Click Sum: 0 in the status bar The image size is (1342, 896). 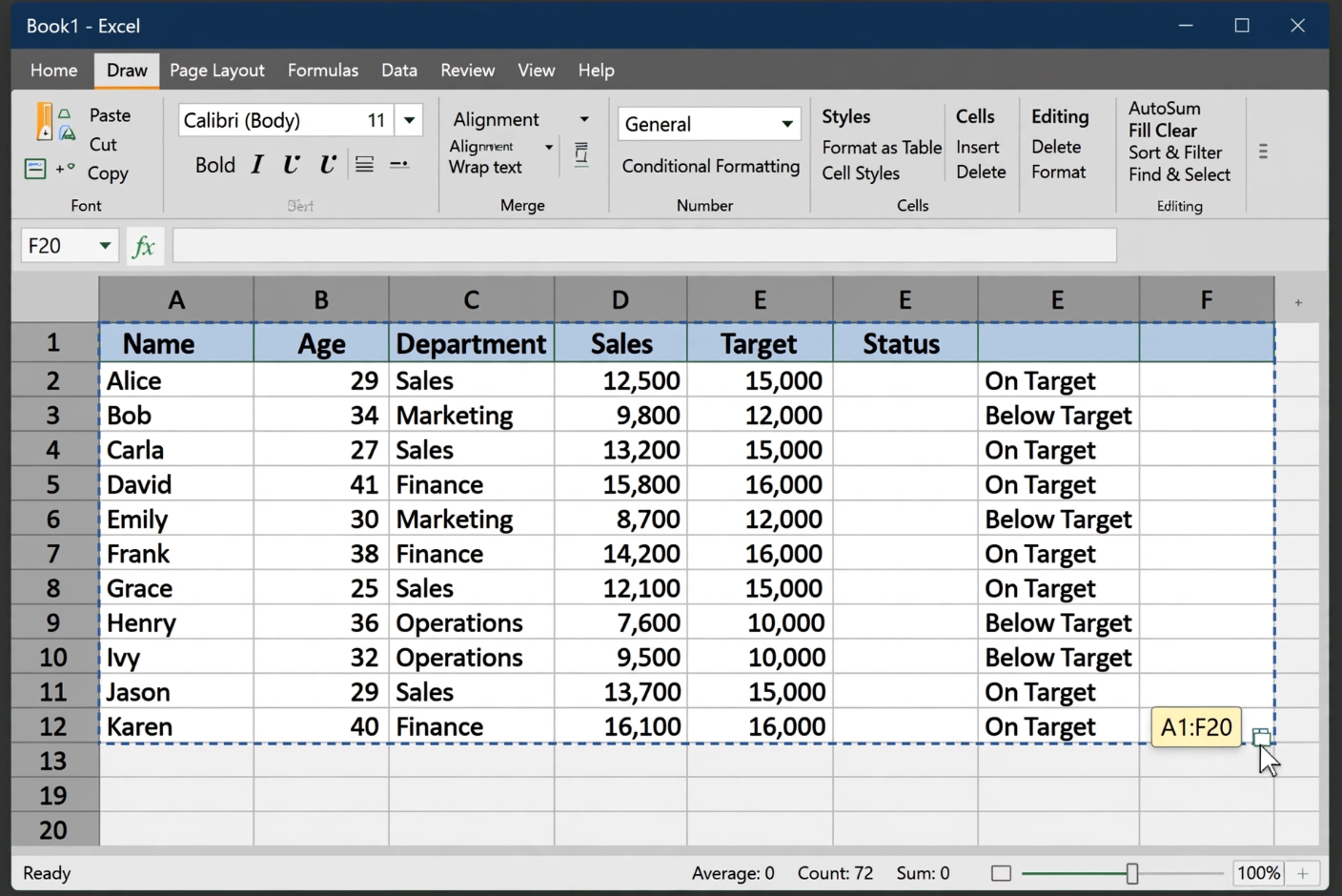point(923,873)
